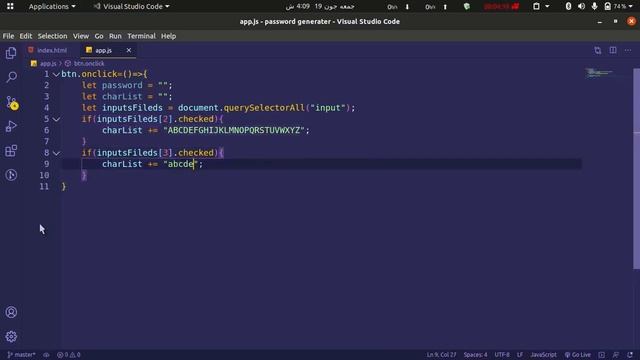Close the app.js tab
This screenshot has width=640, height=360.
(x=129, y=50)
